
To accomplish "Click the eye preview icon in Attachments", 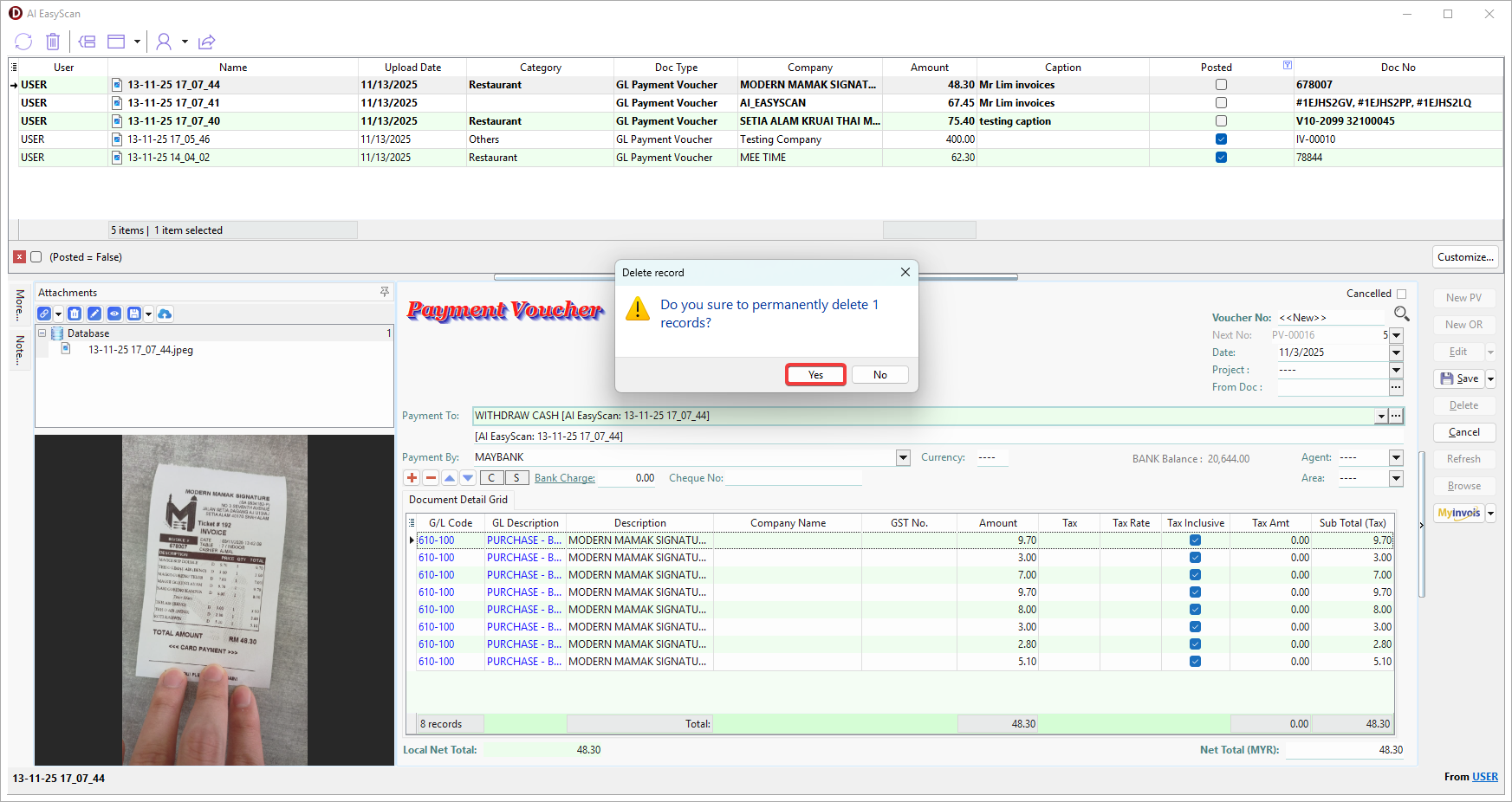I will [114, 314].
